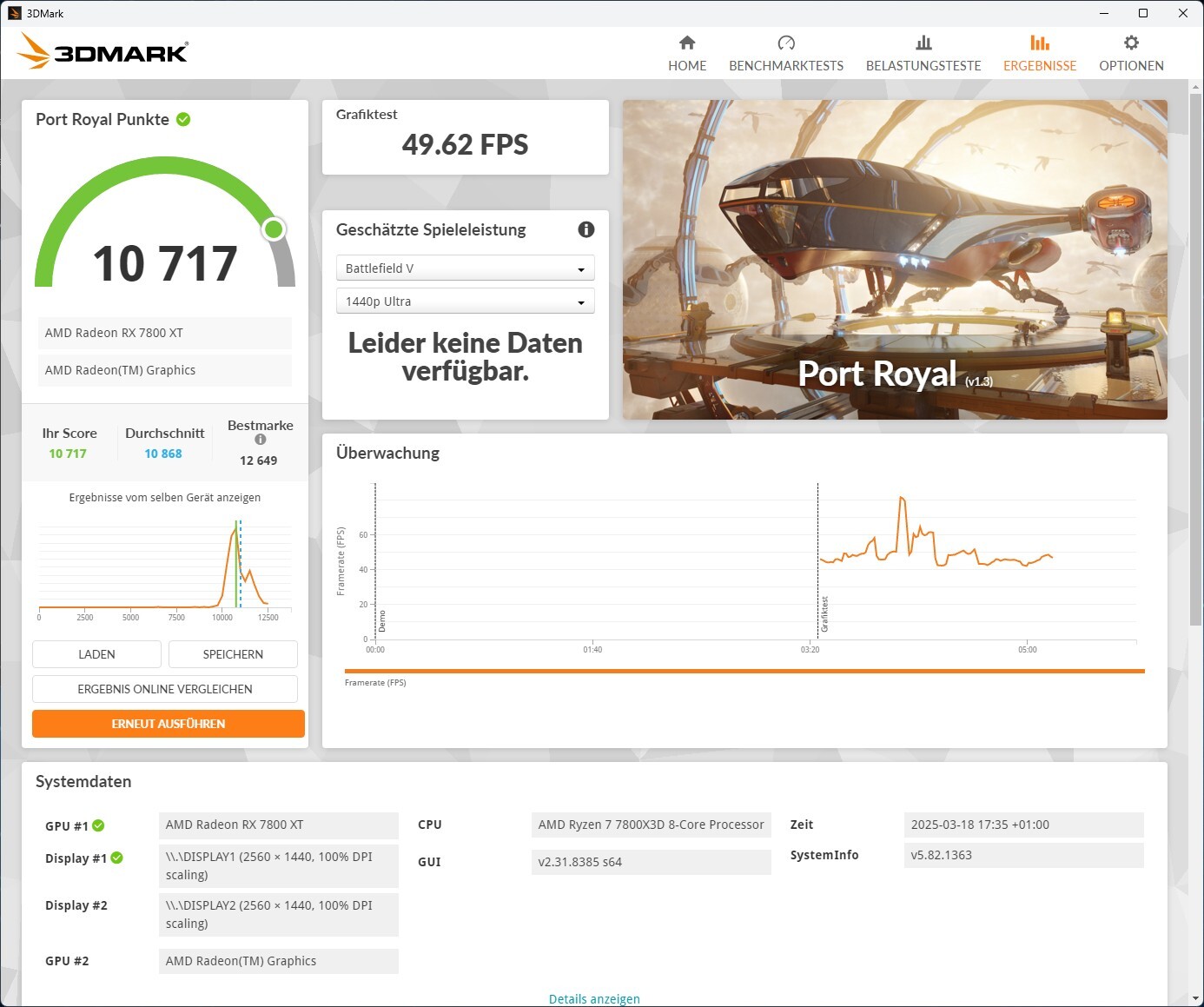
Task: Click the Details anzeigen link
Action: (594, 999)
